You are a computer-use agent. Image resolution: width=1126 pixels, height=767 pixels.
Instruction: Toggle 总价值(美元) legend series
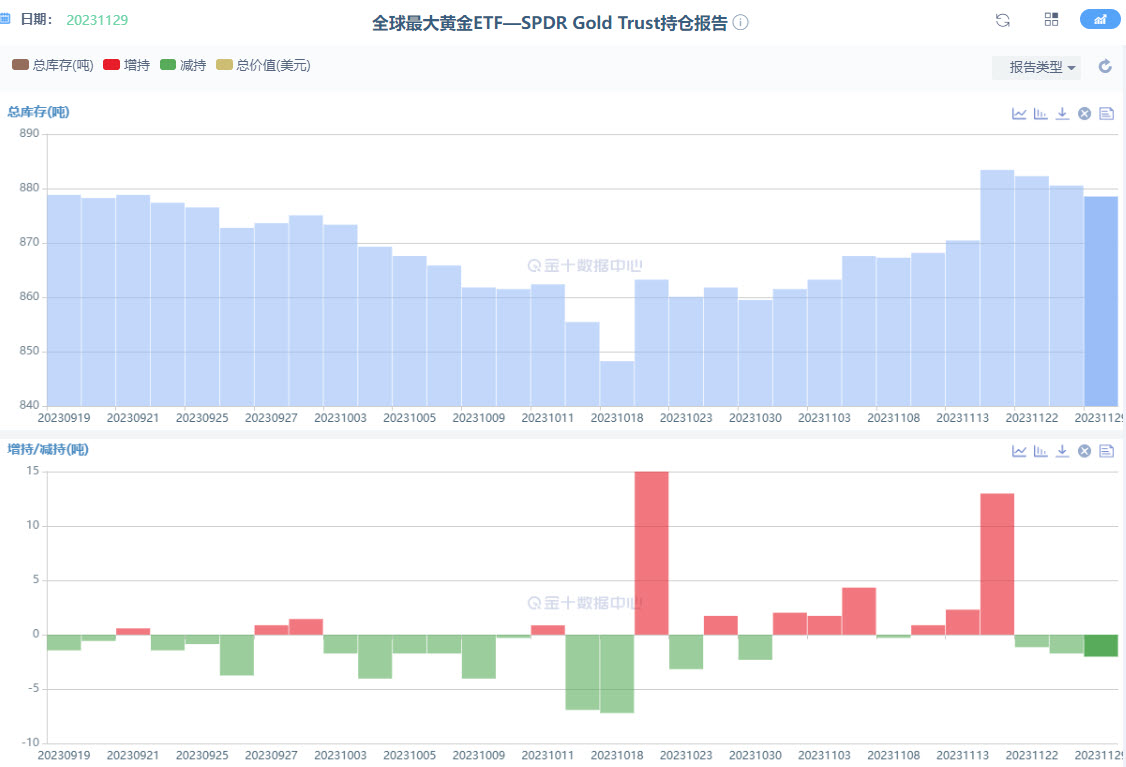point(264,65)
